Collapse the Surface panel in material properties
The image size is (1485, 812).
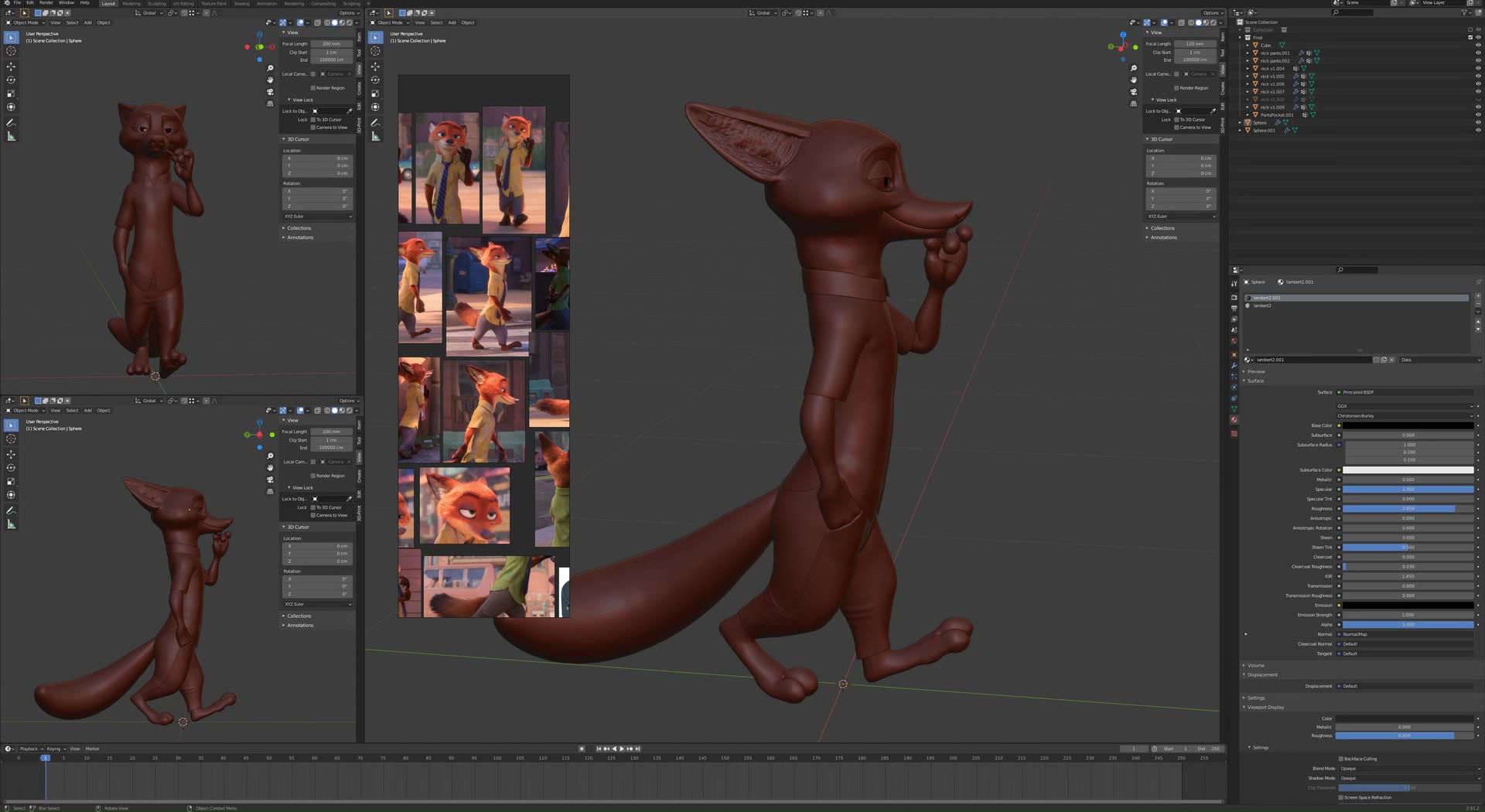pyautogui.click(x=1255, y=380)
